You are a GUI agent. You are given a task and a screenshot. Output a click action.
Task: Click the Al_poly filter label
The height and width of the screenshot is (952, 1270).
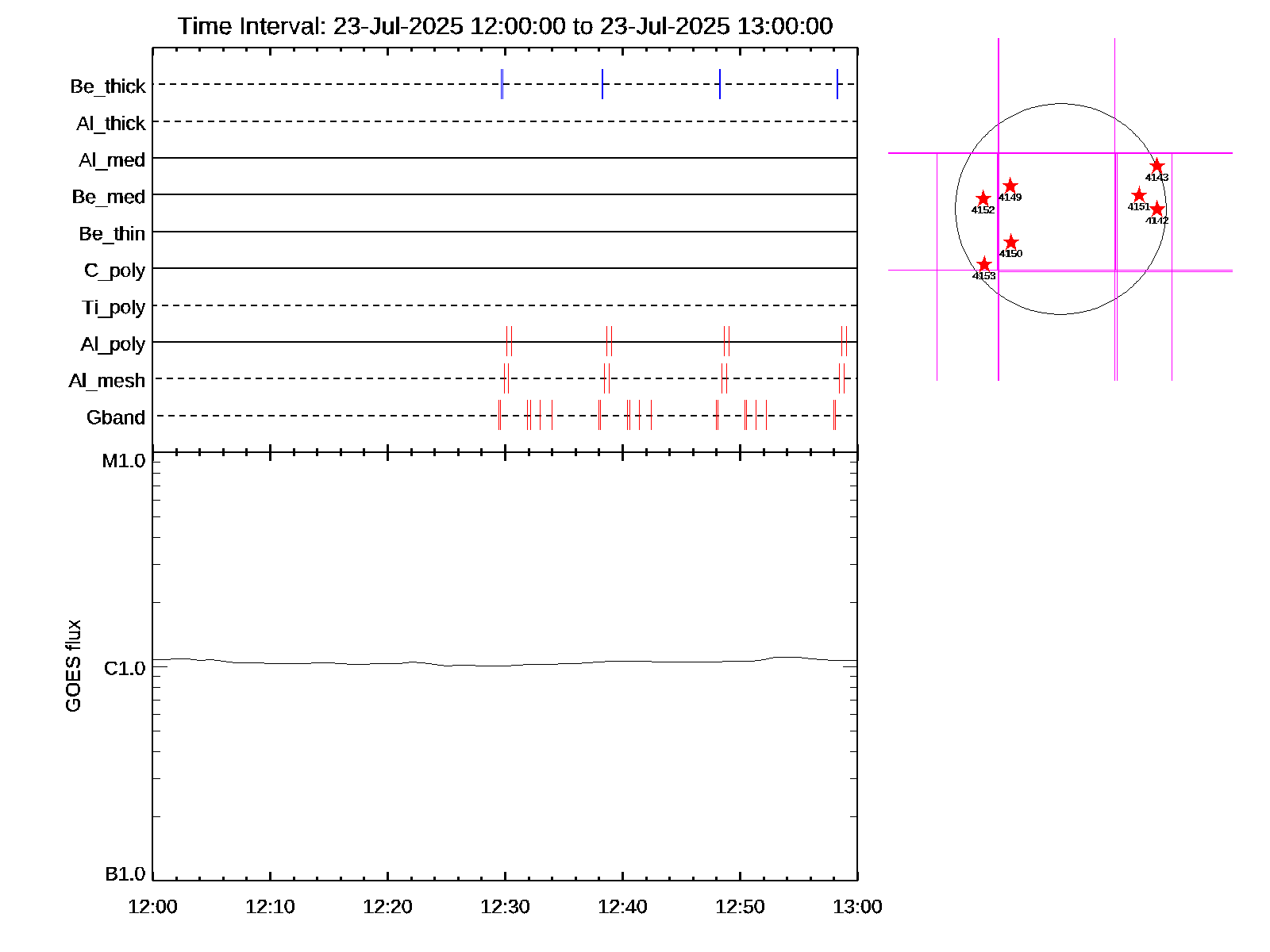coord(113,344)
